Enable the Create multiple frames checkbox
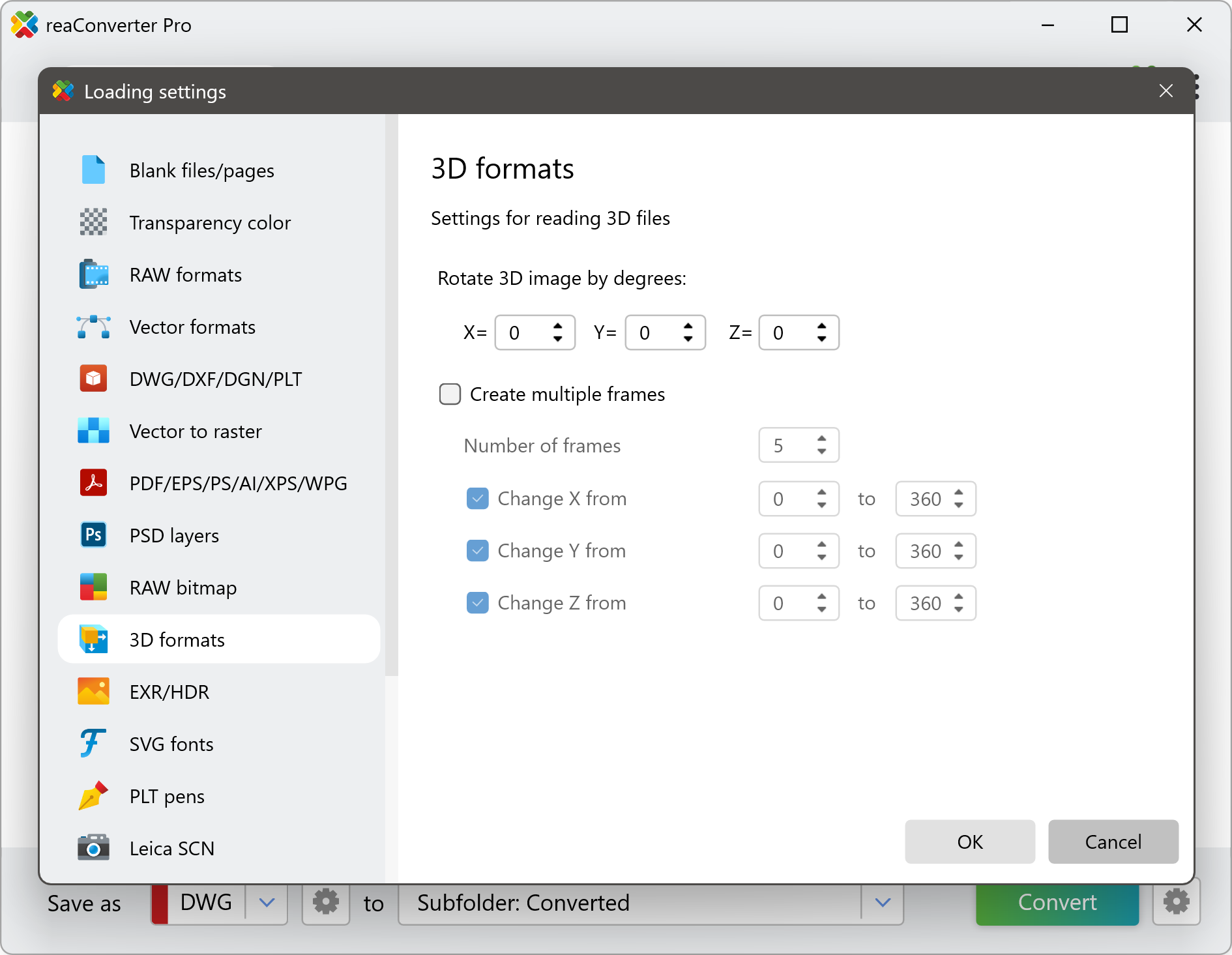Viewport: 1232px width, 955px height. [x=450, y=394]
